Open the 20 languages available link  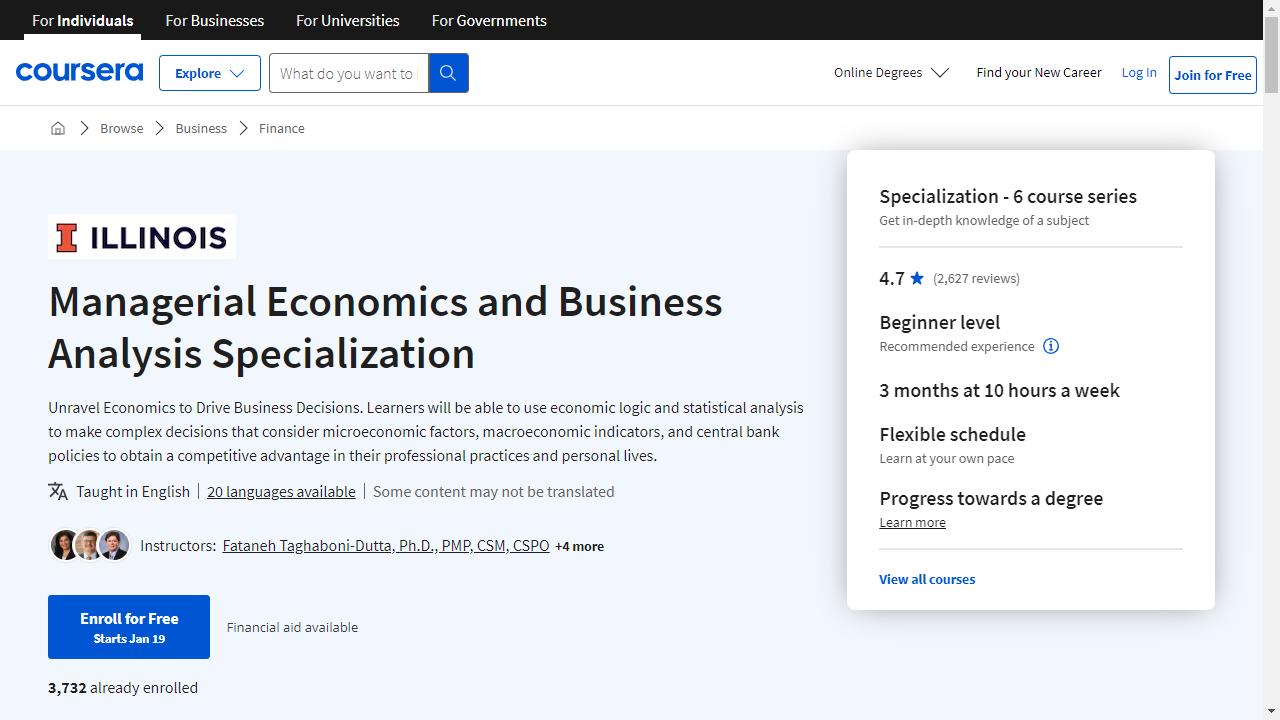[x=281, y=491]
